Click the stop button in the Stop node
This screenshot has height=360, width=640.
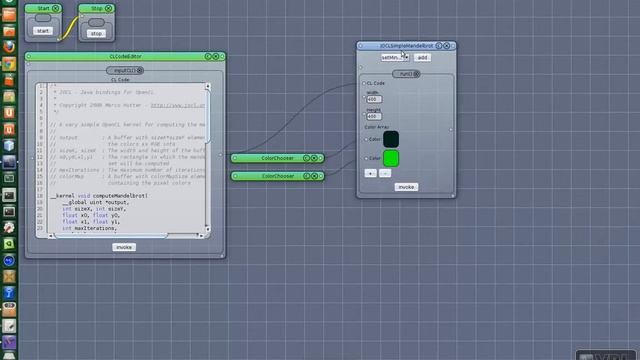pyautogui.click(x=96, y=33)
